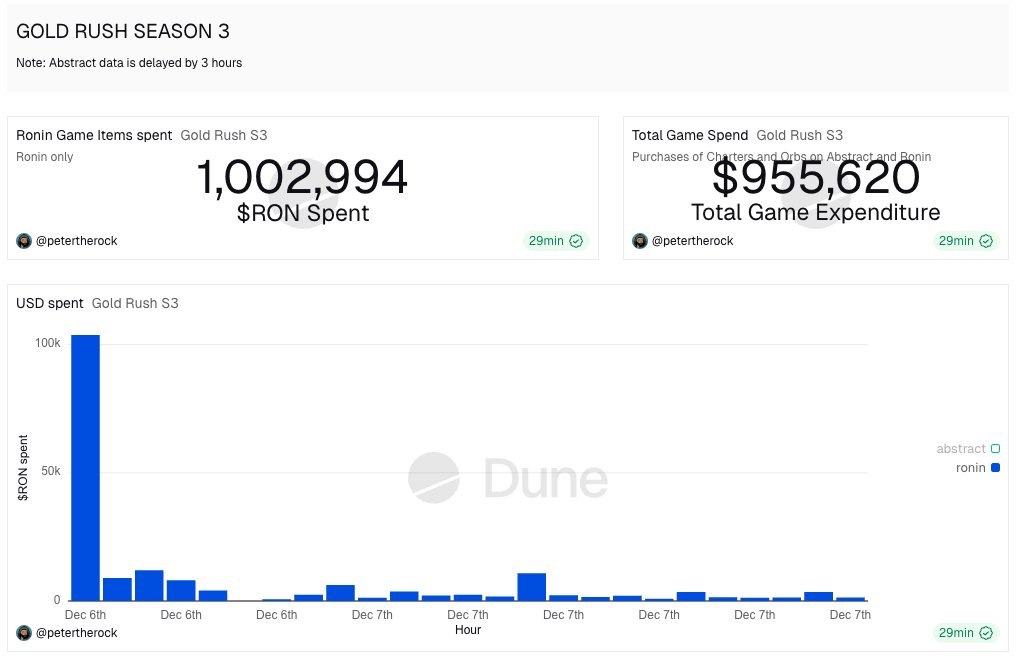Viewport: 1018px width, 664px height.
Task: Click refresh checkmark icon in Total Game Spend card
Action: (986, 241)
